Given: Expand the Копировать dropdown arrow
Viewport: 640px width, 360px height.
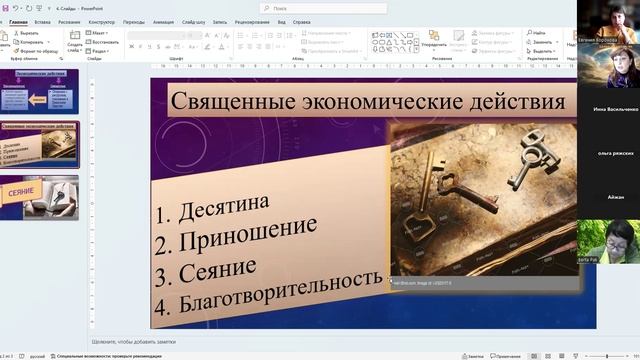Looking at the screenshot, I should click(x=49, y=42).
